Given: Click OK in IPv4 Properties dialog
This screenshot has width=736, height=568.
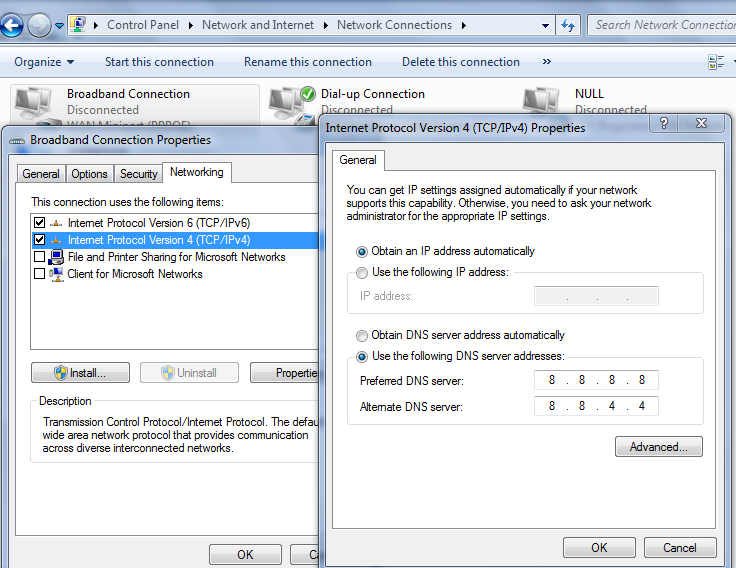Looking at the screenshot, I should coord(599,547).
